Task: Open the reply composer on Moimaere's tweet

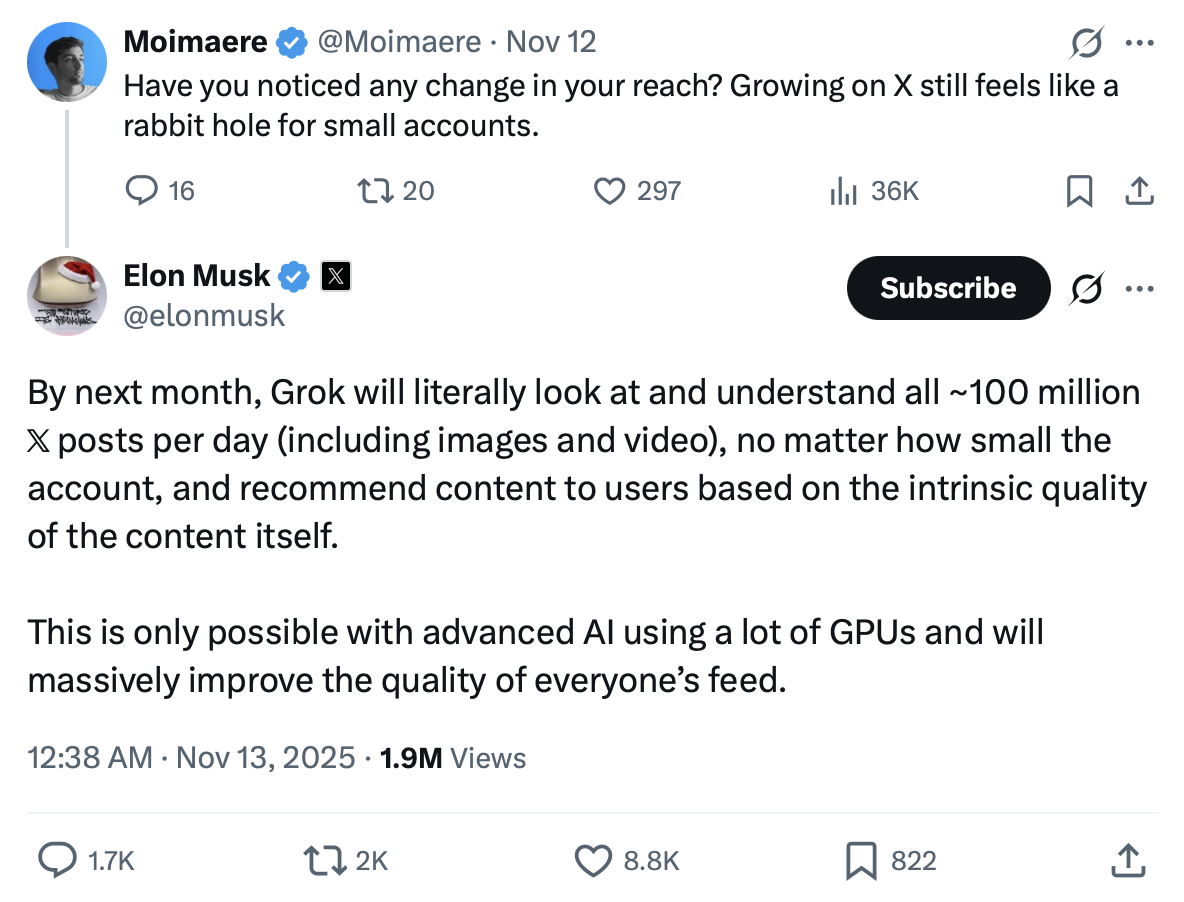Action: [x=142, y=190]
